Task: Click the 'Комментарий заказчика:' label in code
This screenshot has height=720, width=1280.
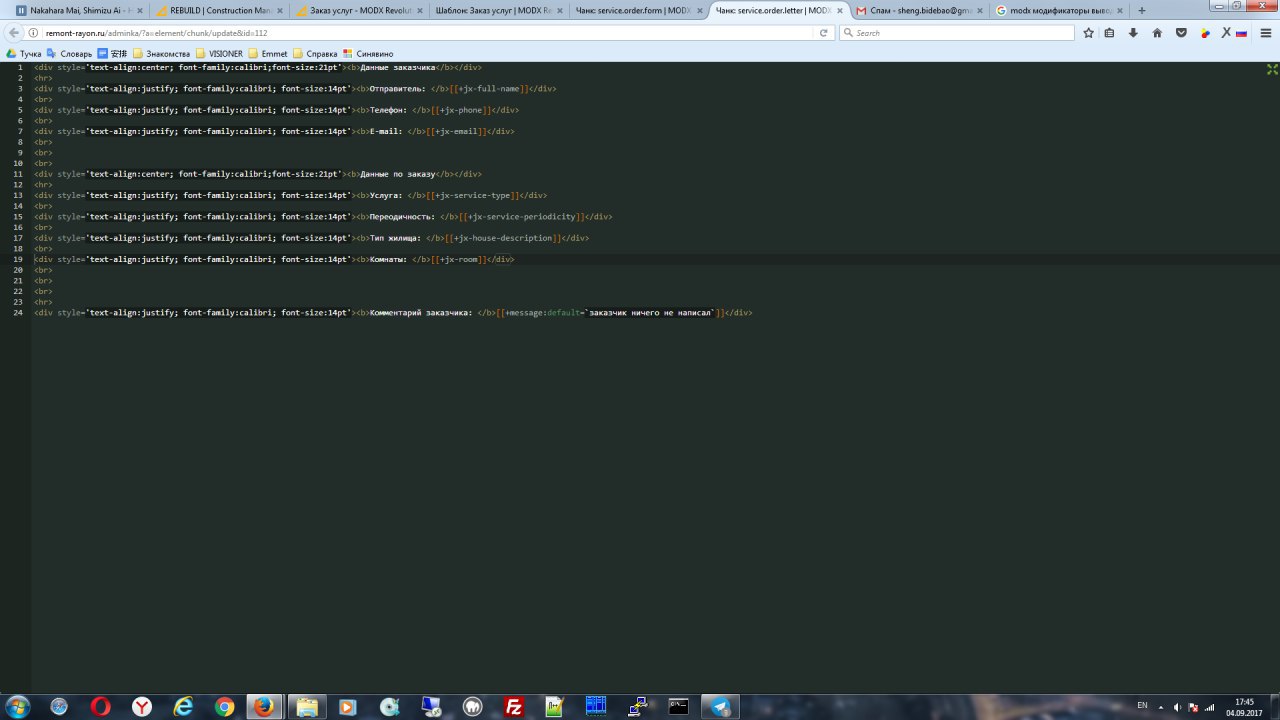Action: [421, 313]
